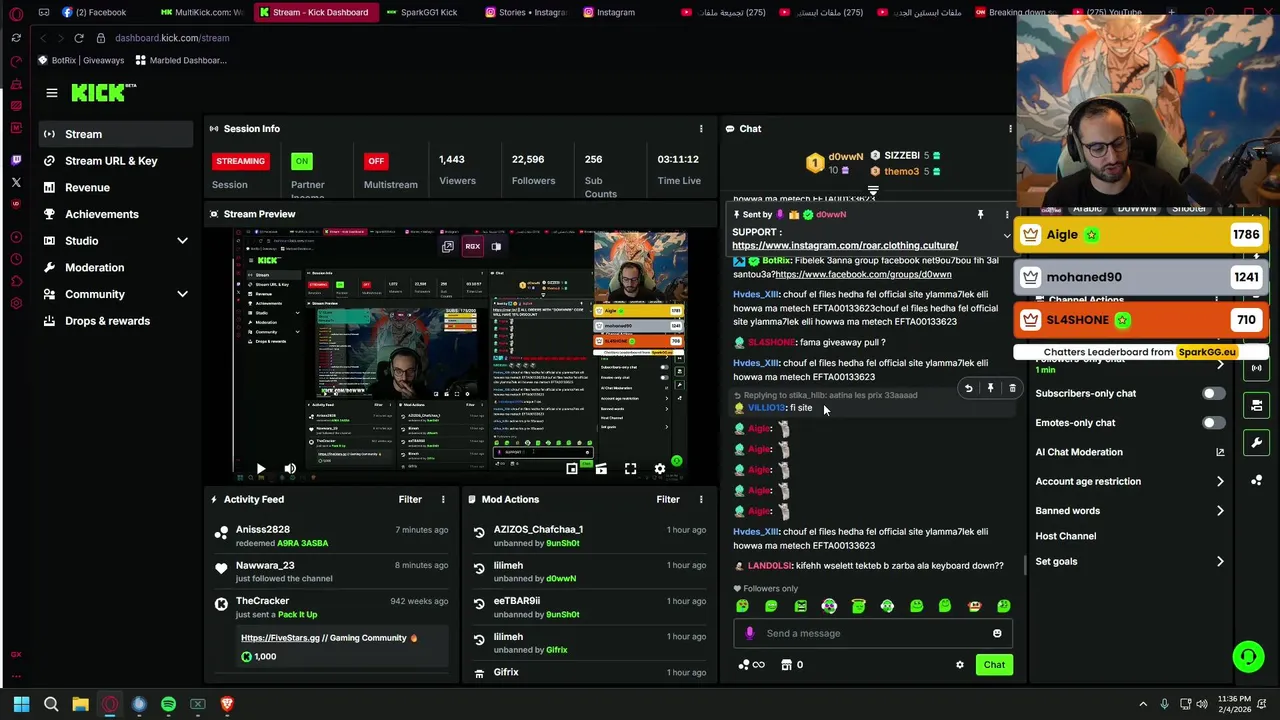Open Achievements page
The height and width of the screenshot is (720, 1280).
click(x=116, y=214)
